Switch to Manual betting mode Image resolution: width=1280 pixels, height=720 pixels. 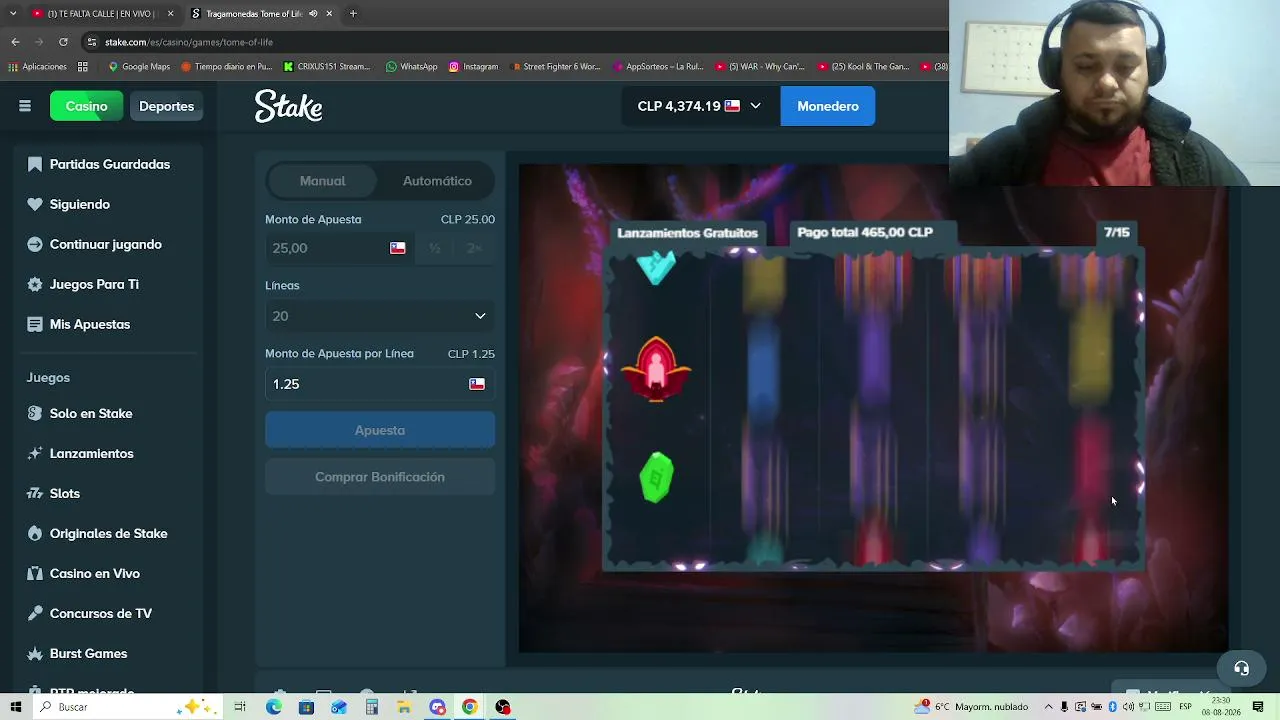pyautogui.click(x=322, y=181)
